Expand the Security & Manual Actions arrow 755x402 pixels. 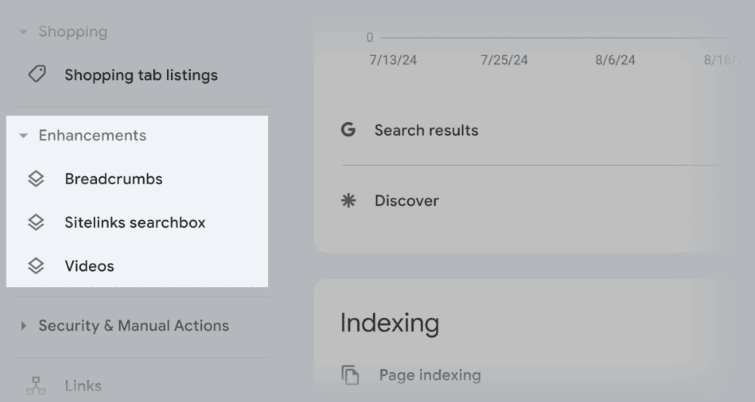click(x=23, y=326)
